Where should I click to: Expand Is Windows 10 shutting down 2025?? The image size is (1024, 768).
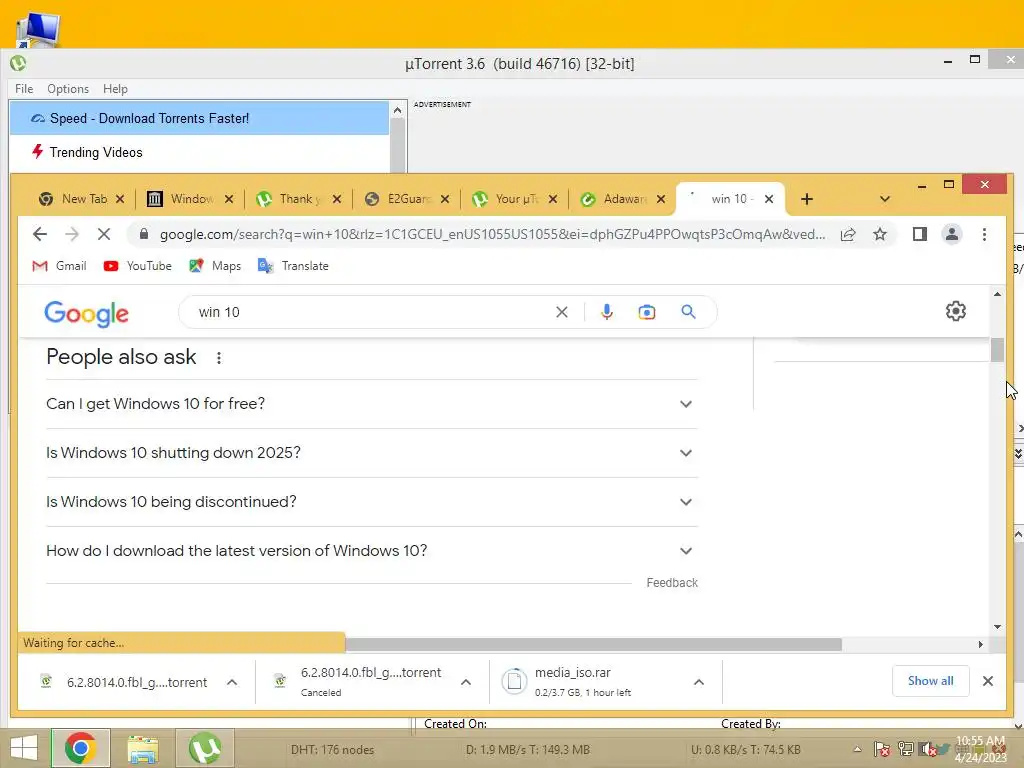coord(372,453)
